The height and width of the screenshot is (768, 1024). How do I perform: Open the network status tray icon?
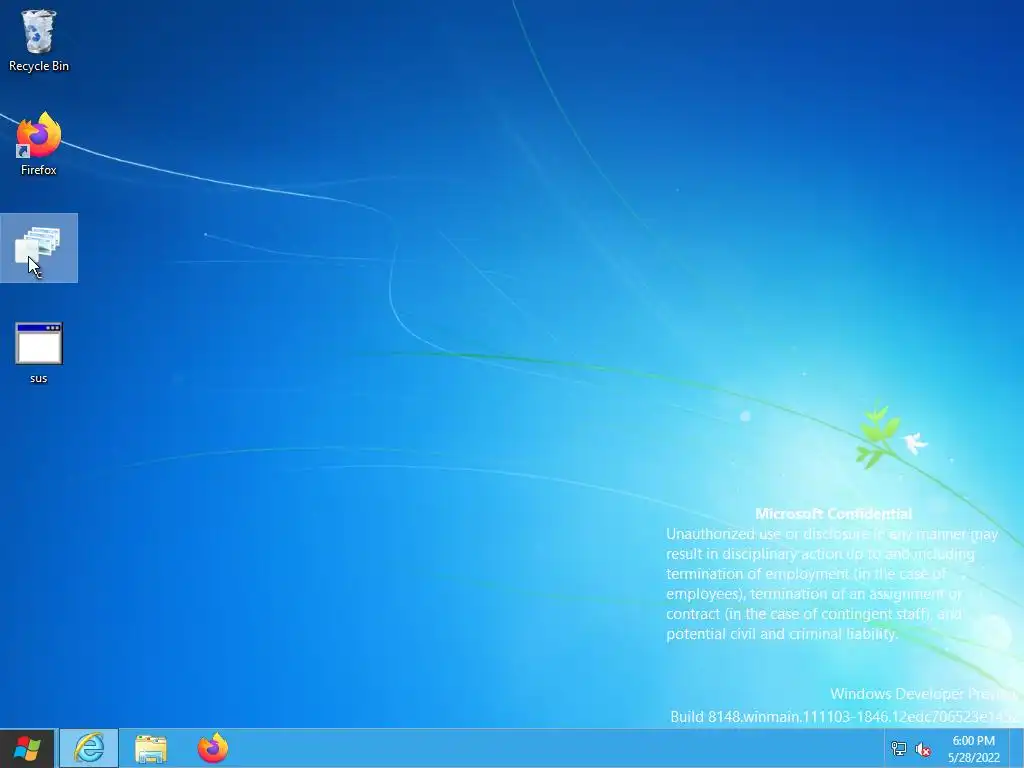click(x=899, y=749)
